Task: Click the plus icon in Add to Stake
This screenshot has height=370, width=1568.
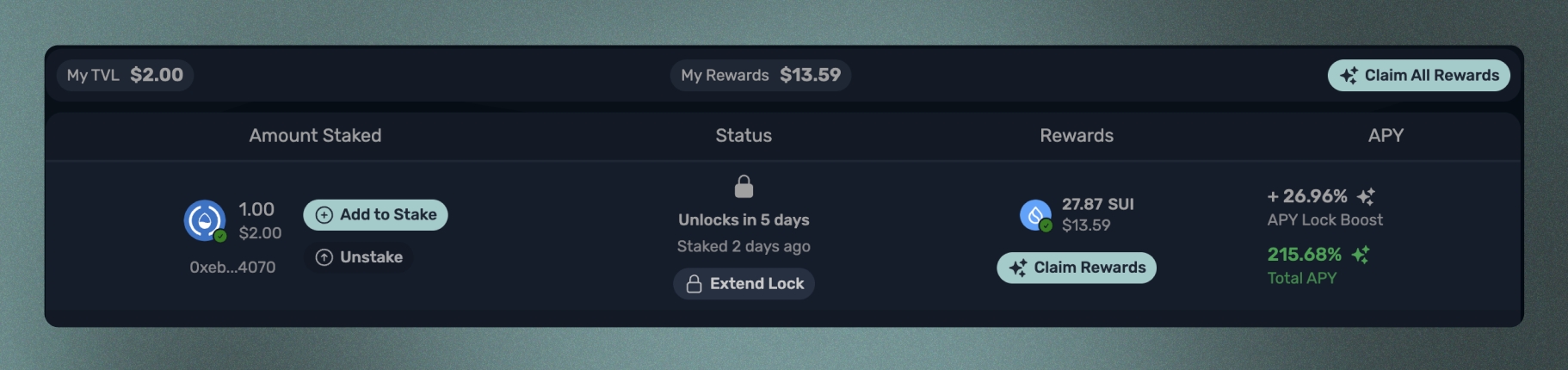Action: (x=324, y=215)
